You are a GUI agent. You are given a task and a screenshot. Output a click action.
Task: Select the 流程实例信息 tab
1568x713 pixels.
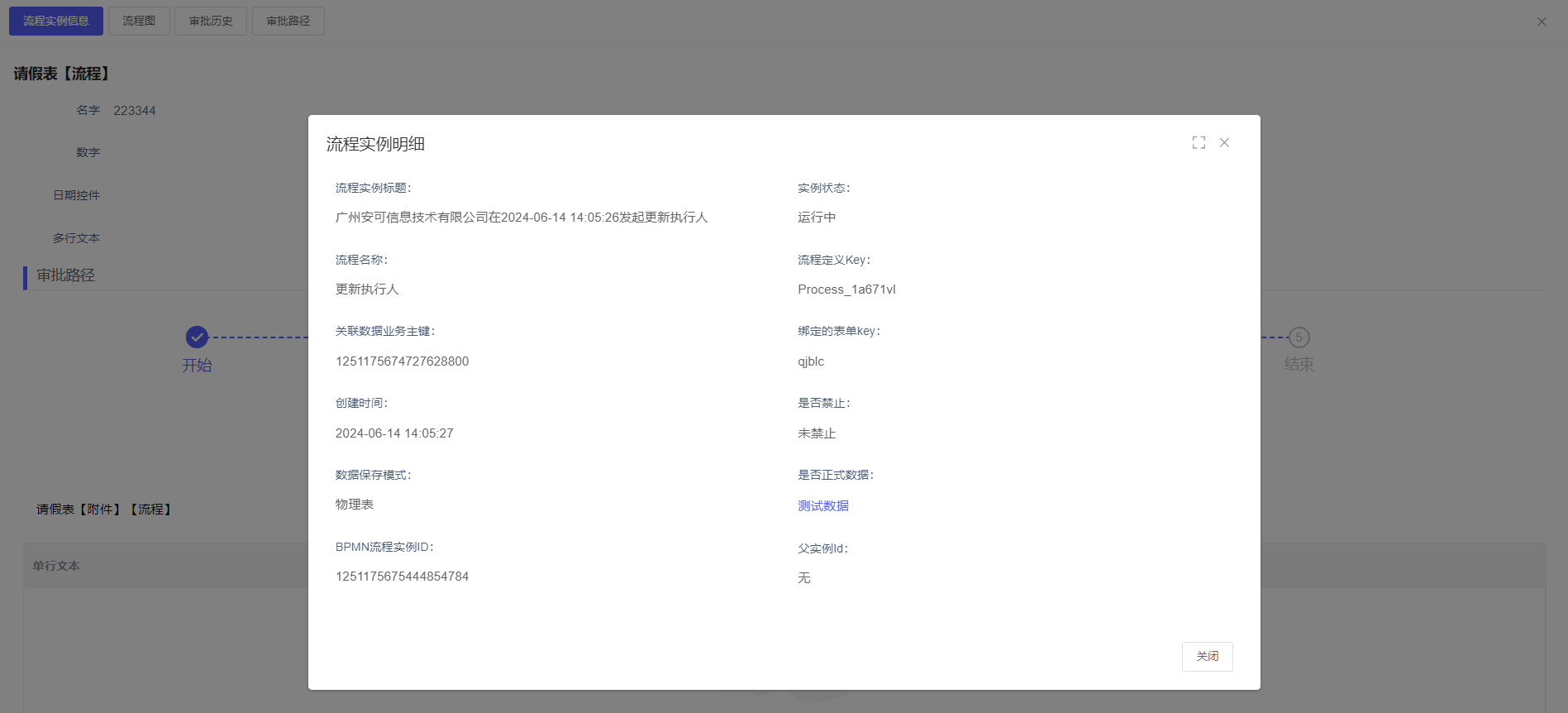56,21
